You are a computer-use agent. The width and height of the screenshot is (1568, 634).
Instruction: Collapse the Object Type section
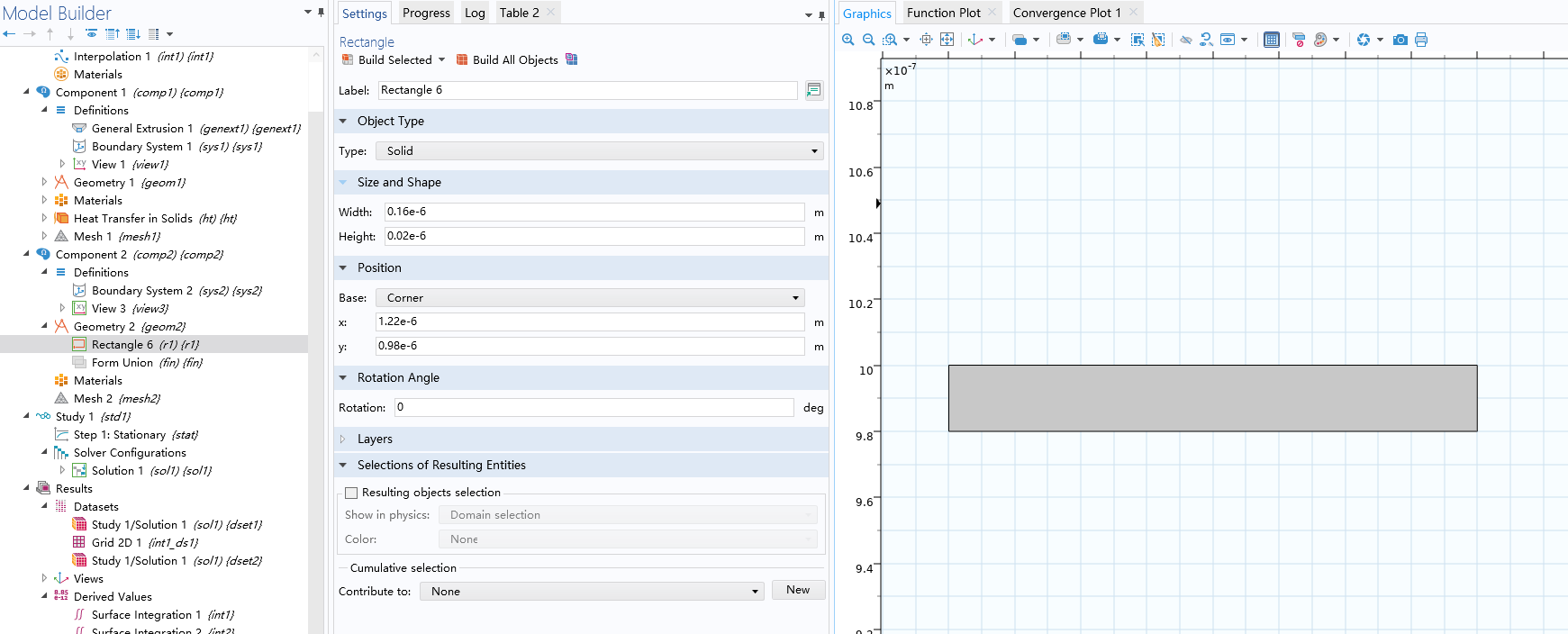tap(343, 121)
